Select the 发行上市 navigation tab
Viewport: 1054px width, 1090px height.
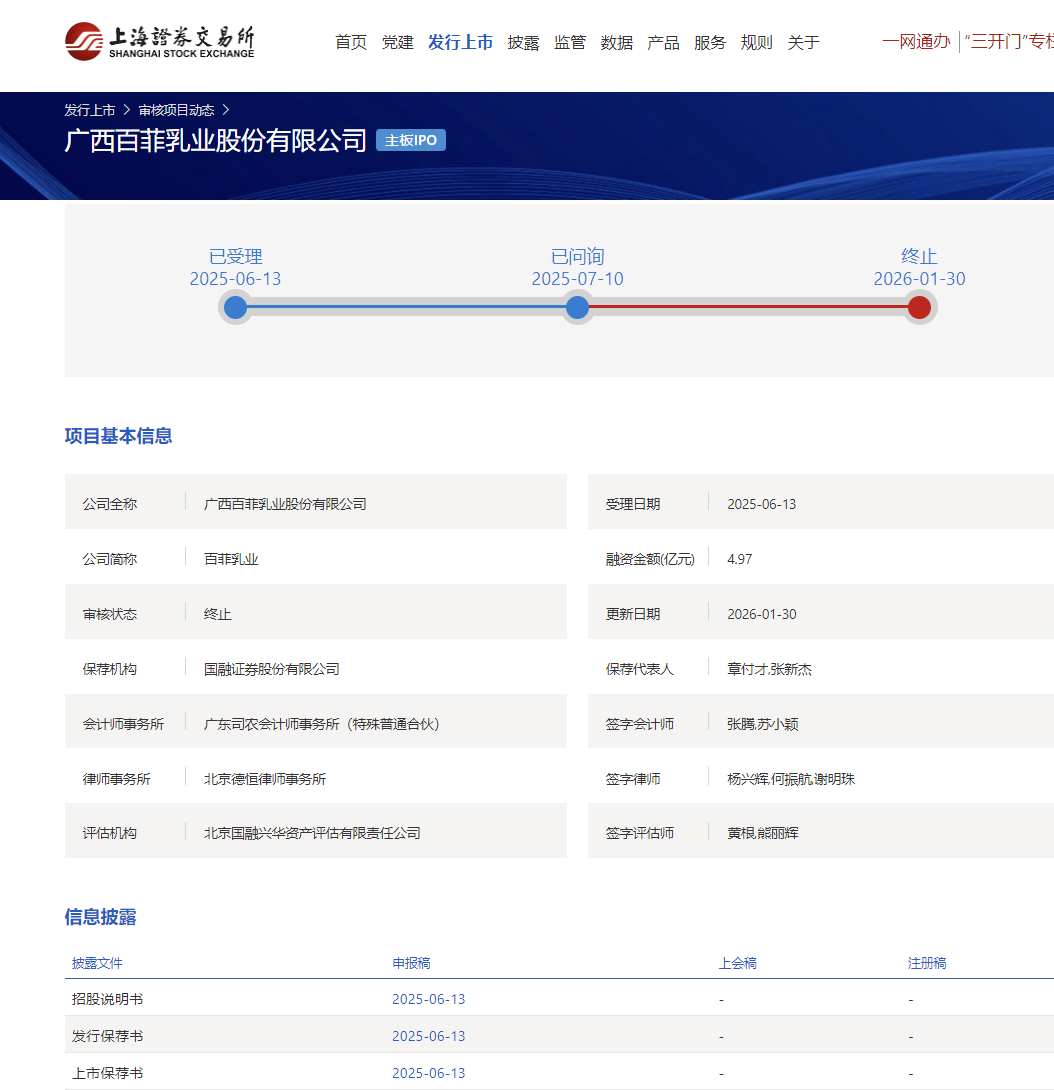460,42
